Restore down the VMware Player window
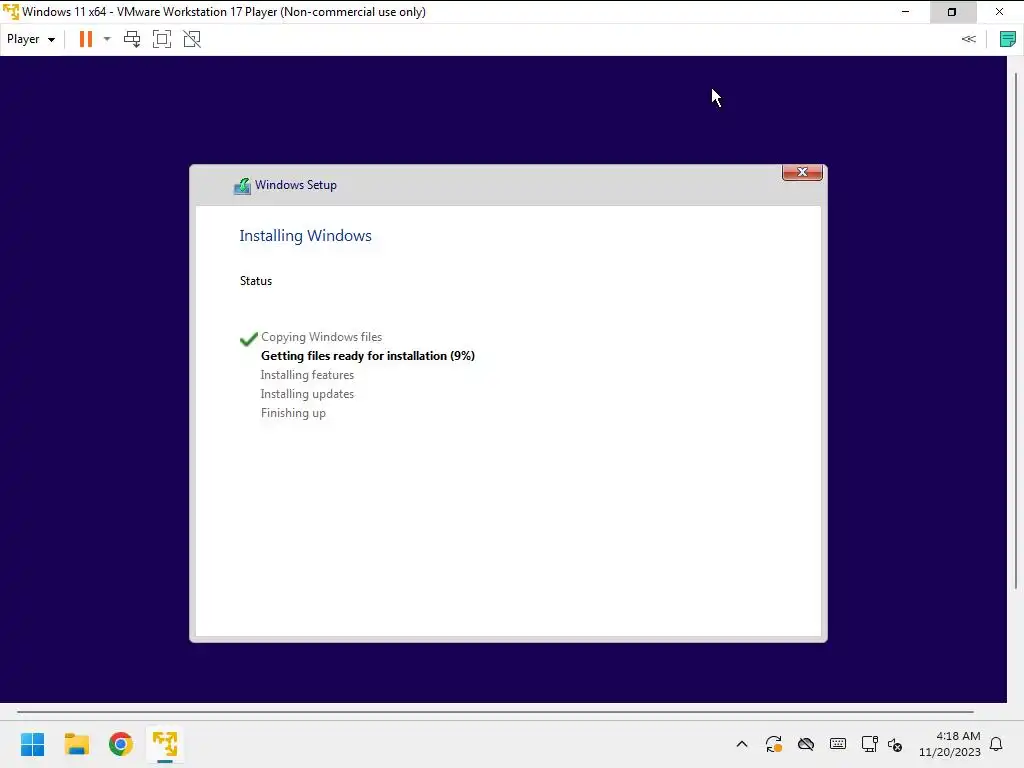This screenshot has height=768, width=1024. pos(952,12)
